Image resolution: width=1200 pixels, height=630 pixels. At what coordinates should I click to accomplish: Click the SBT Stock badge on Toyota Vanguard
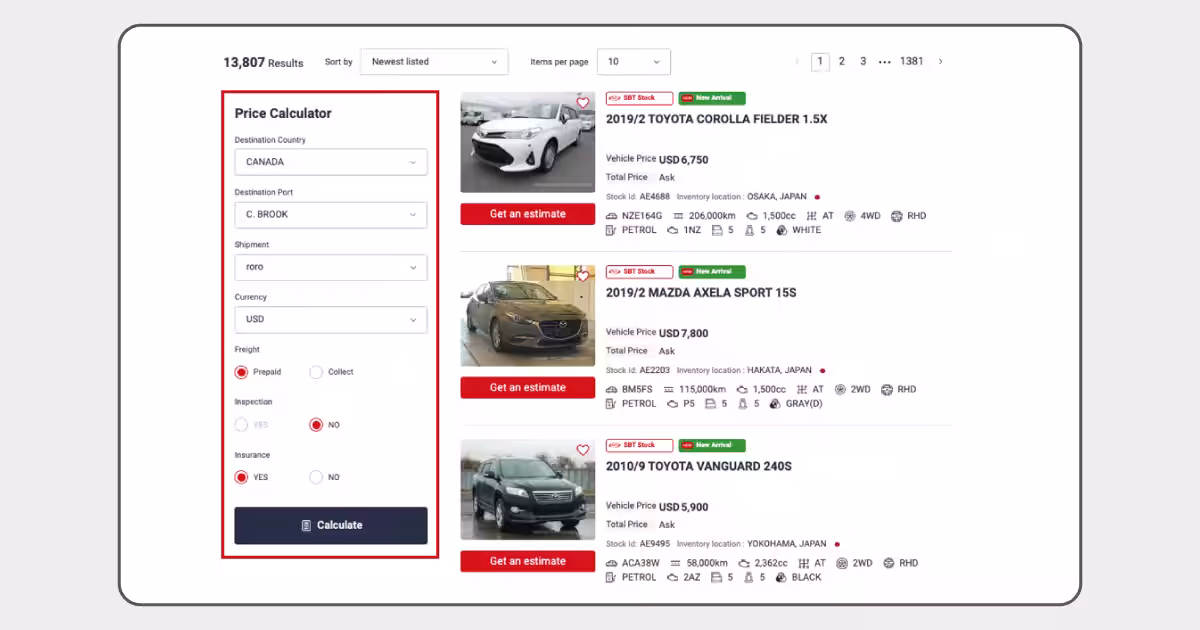click(639, 445)
